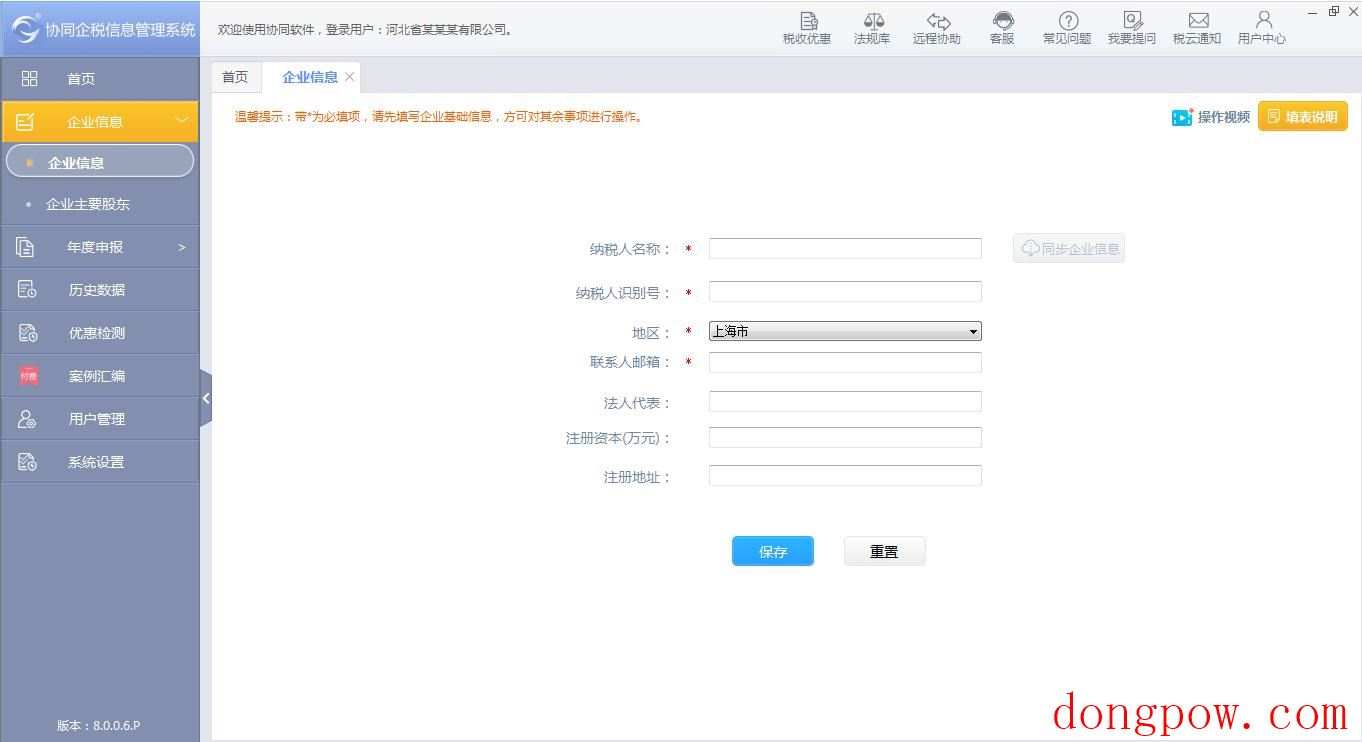
Task: Click the 协同 logo icon
Action: coord(25,29)
